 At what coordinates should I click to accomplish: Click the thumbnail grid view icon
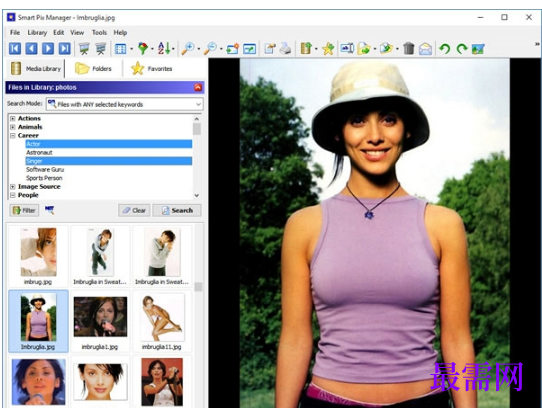[120, 49]
